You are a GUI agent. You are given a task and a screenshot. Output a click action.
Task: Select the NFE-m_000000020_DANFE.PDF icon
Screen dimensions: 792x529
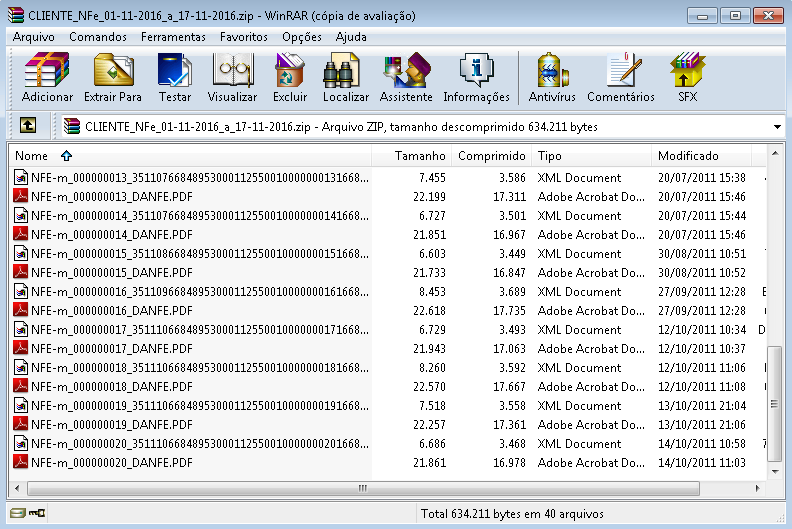click(x=21, y=462)
